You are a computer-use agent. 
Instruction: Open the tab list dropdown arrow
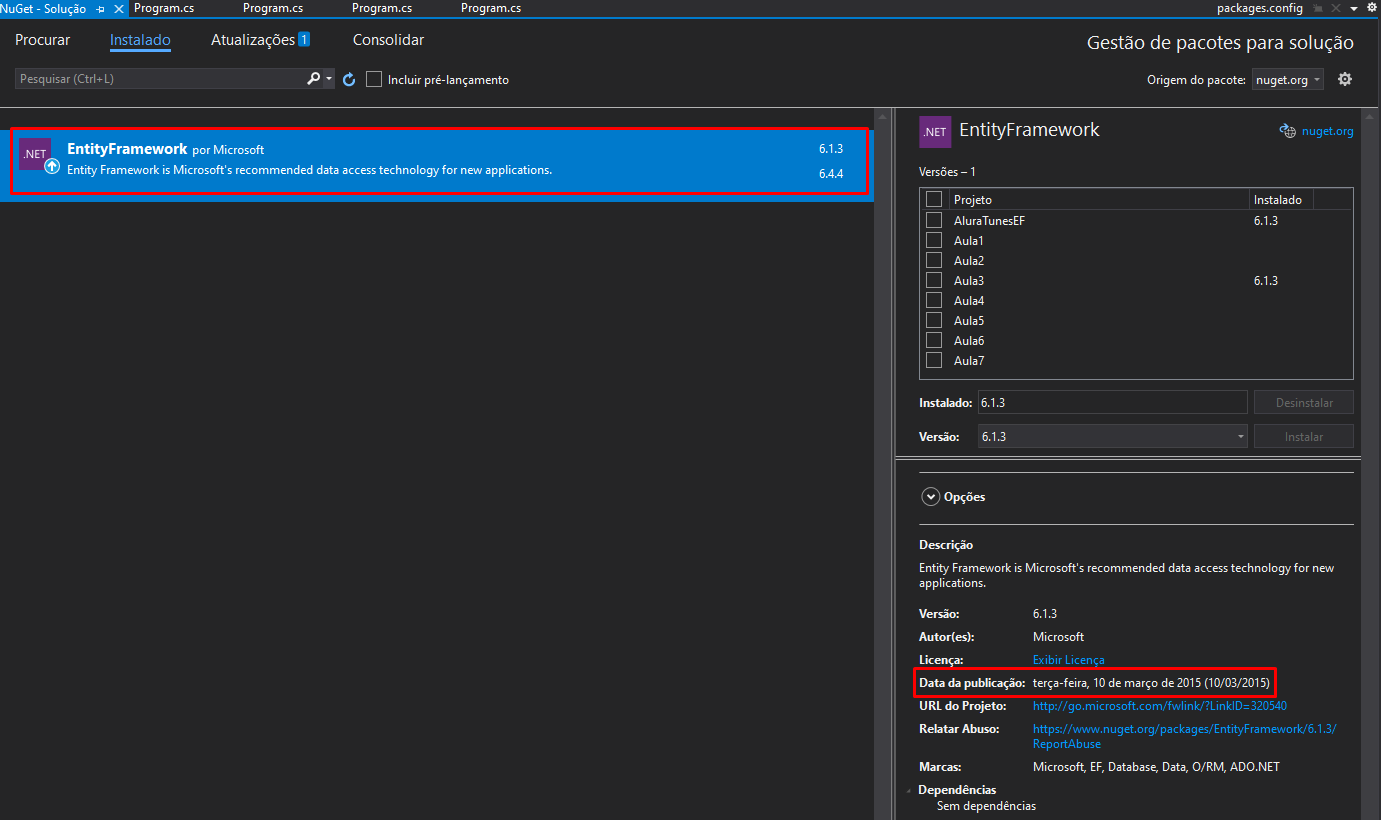coord(1353,8)
